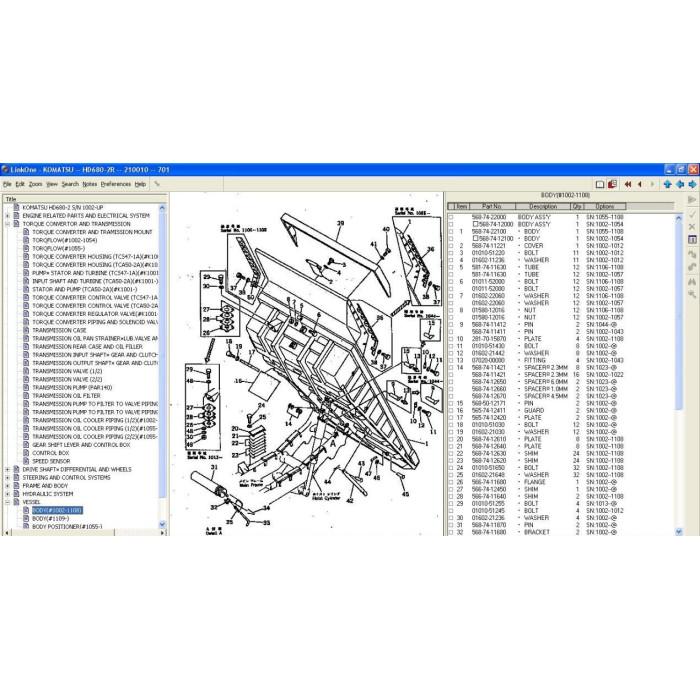
Task: Click tree panel scroll-down arrow
Action: tap(162, 524)
